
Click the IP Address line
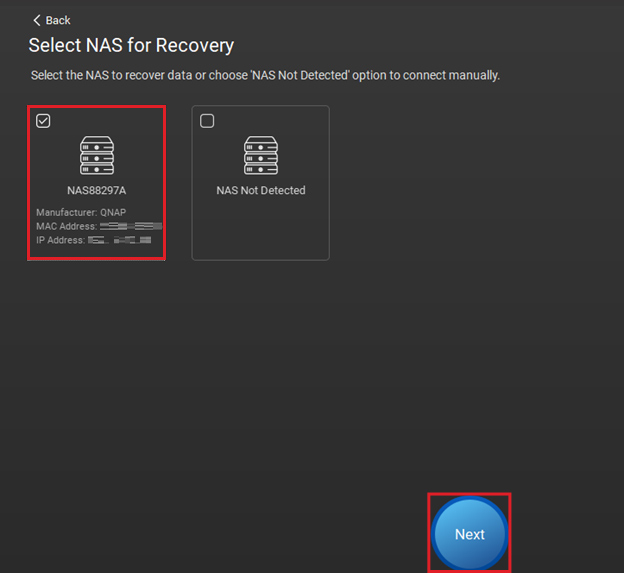(x=94, y=240)
